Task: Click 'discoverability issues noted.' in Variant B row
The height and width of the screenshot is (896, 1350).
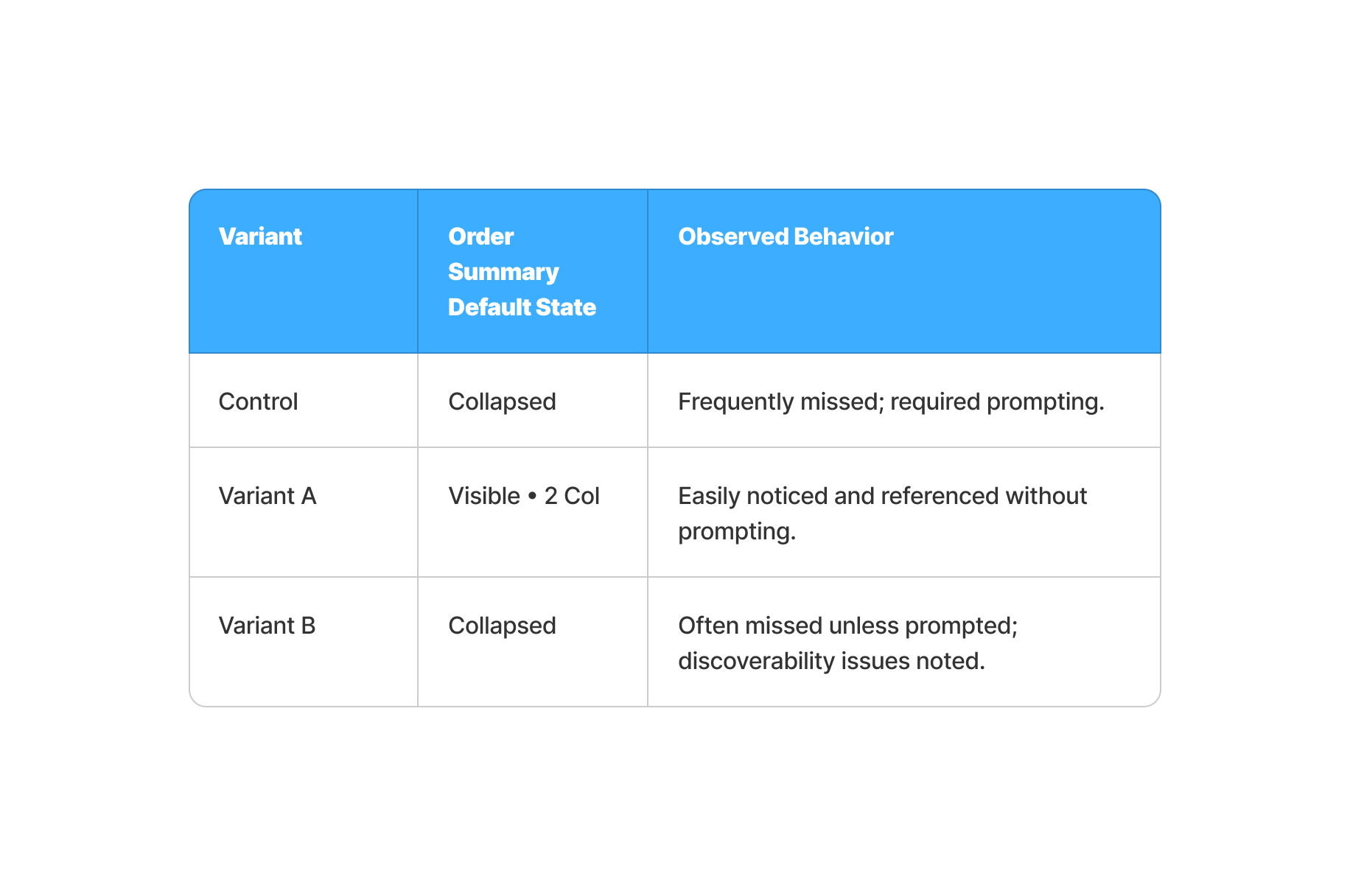Action: 831,661
